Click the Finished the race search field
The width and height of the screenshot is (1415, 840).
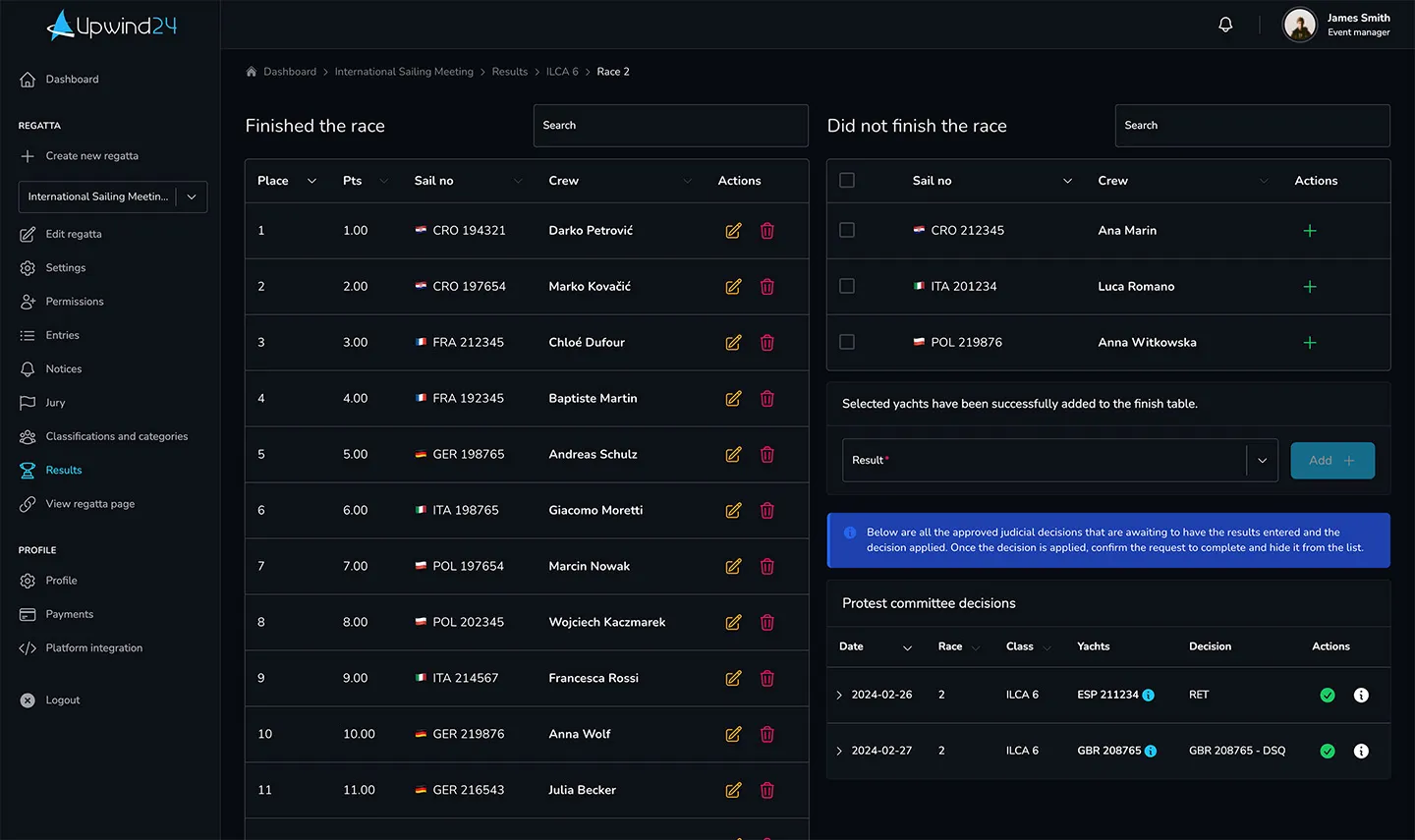670,126
